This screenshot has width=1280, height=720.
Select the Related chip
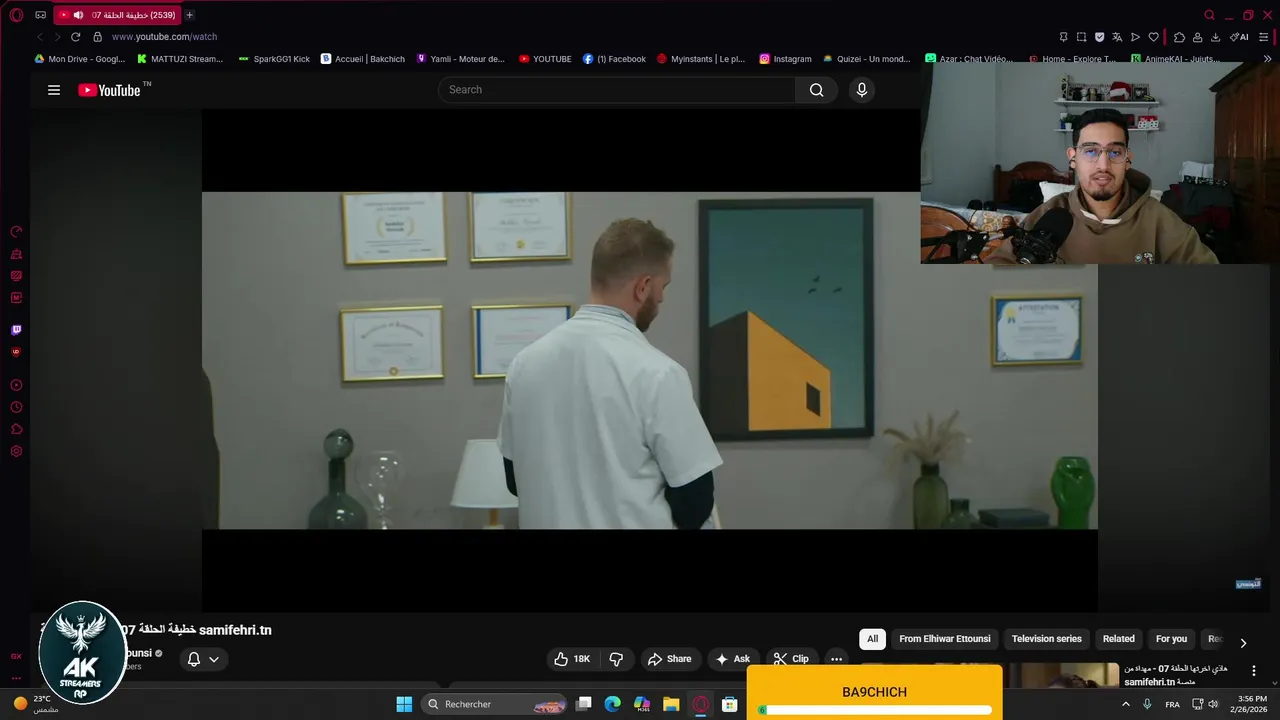[1119, 639]
